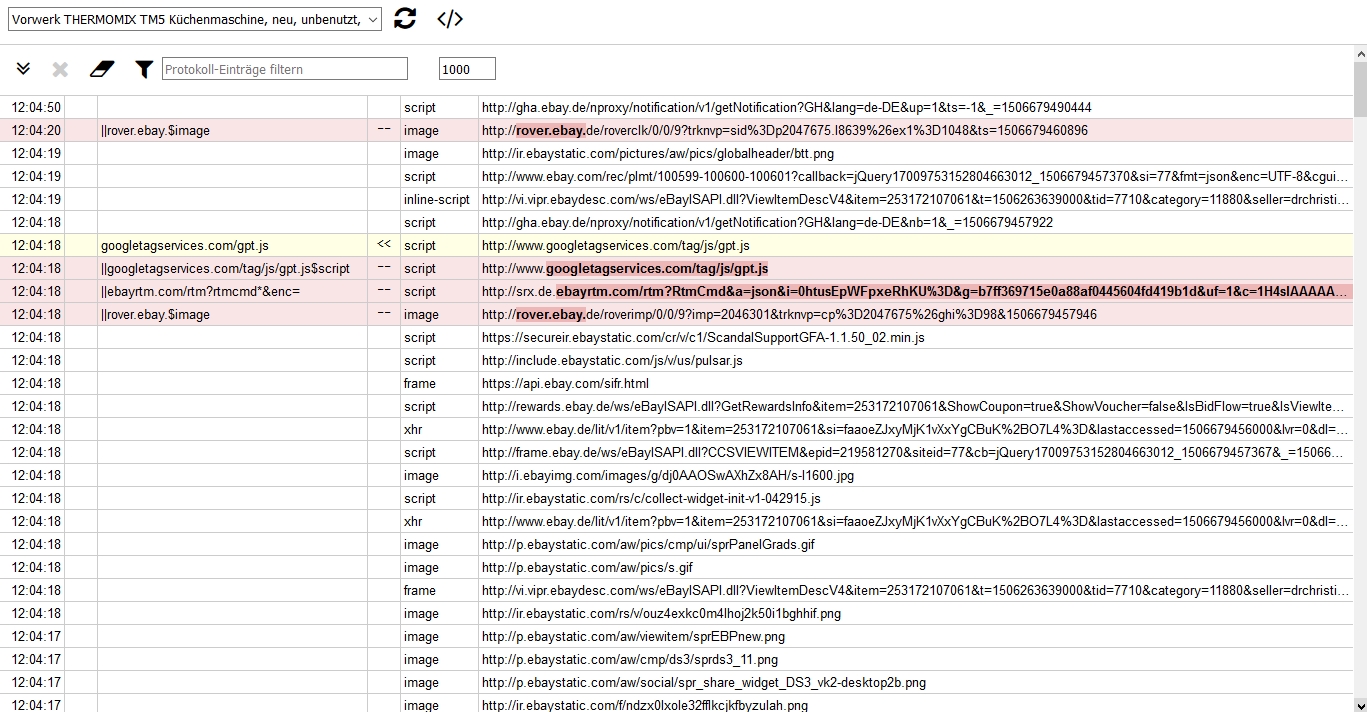The image size is (1367, 712).
Task: Open the ||ebayrtm.com/rtm?rtmcmd*&enc= filter entry
Action: click(200, 292)
